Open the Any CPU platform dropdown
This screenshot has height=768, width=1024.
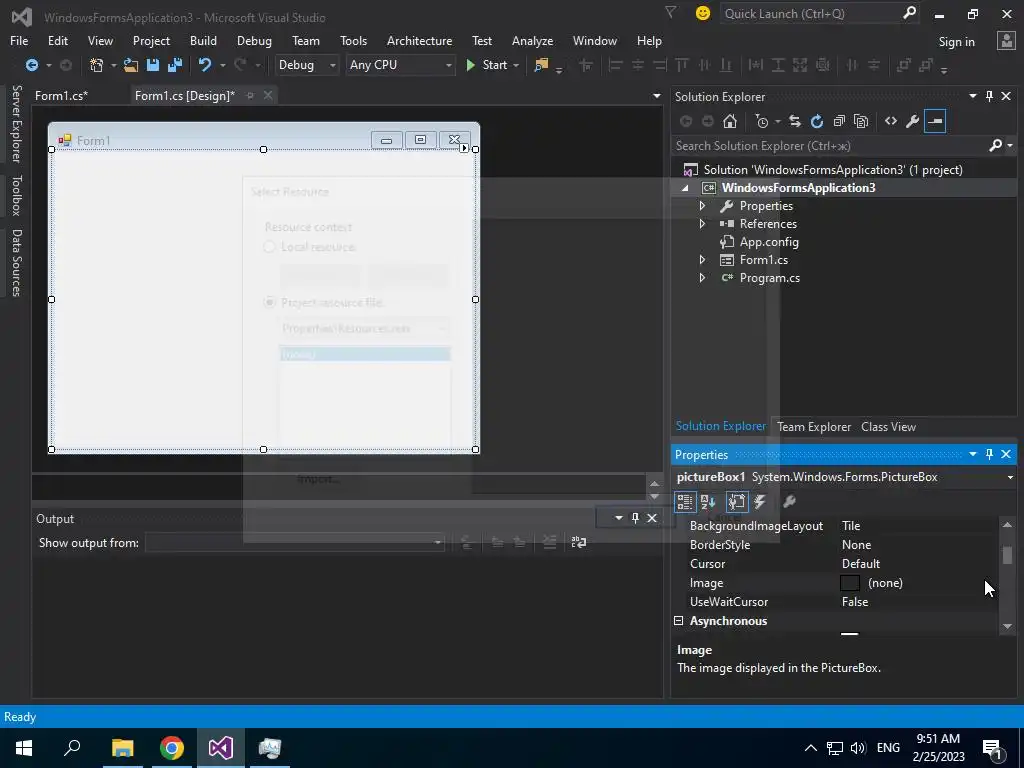click(400, 65)
